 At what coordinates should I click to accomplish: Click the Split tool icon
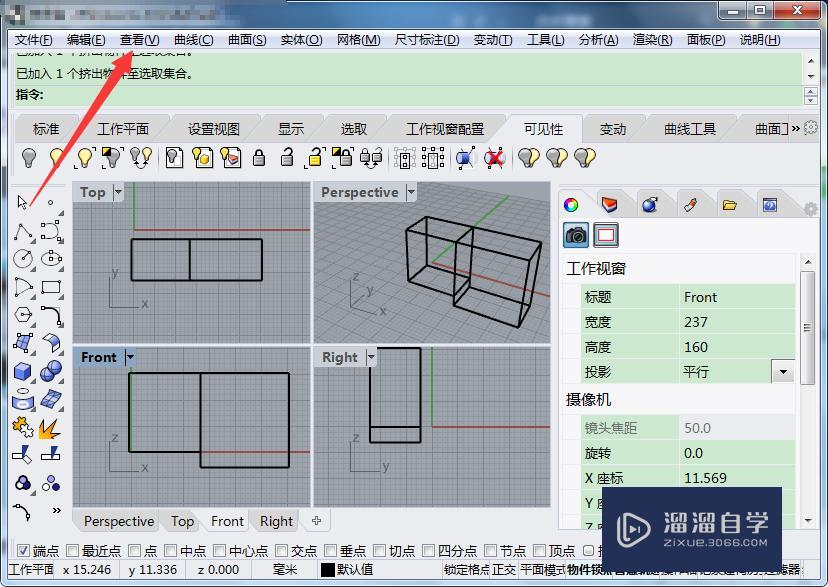pos(51,453)
